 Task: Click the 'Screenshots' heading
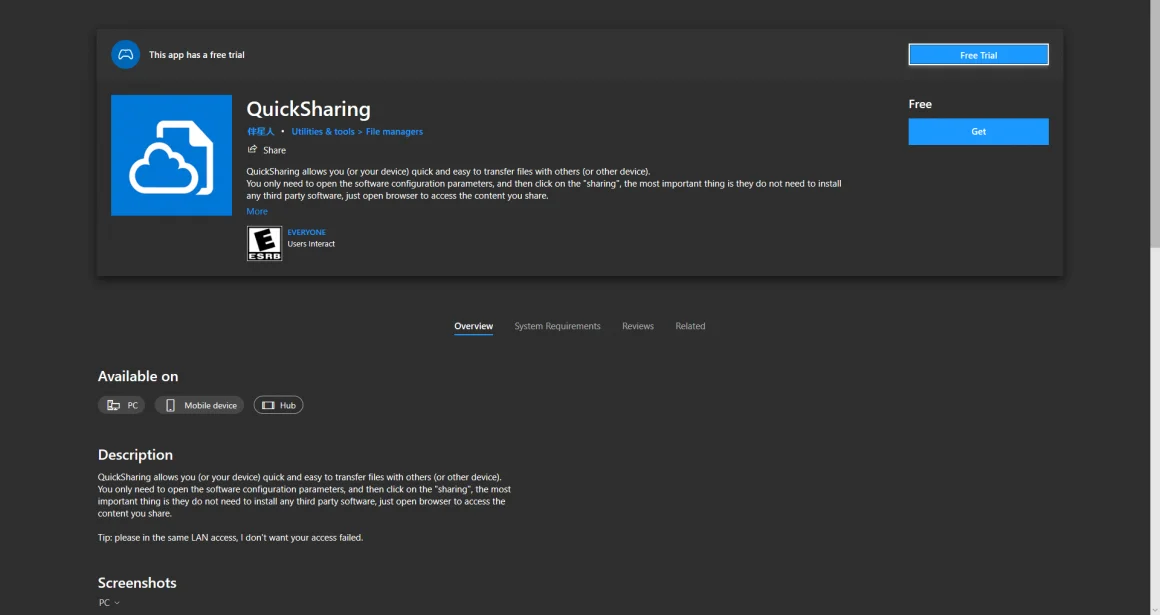(x=137, y=583)
